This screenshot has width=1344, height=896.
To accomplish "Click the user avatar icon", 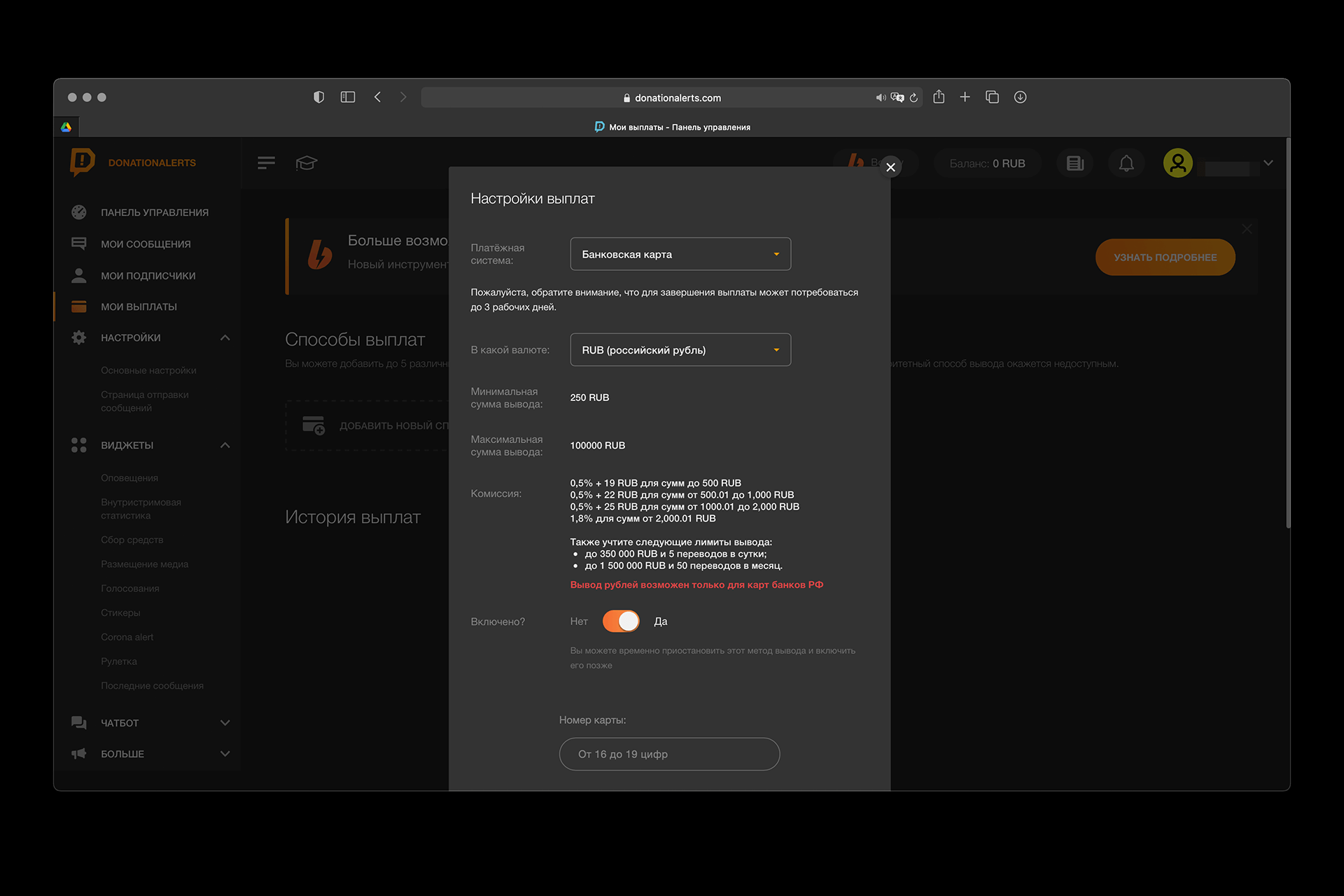I will 1178,163.
